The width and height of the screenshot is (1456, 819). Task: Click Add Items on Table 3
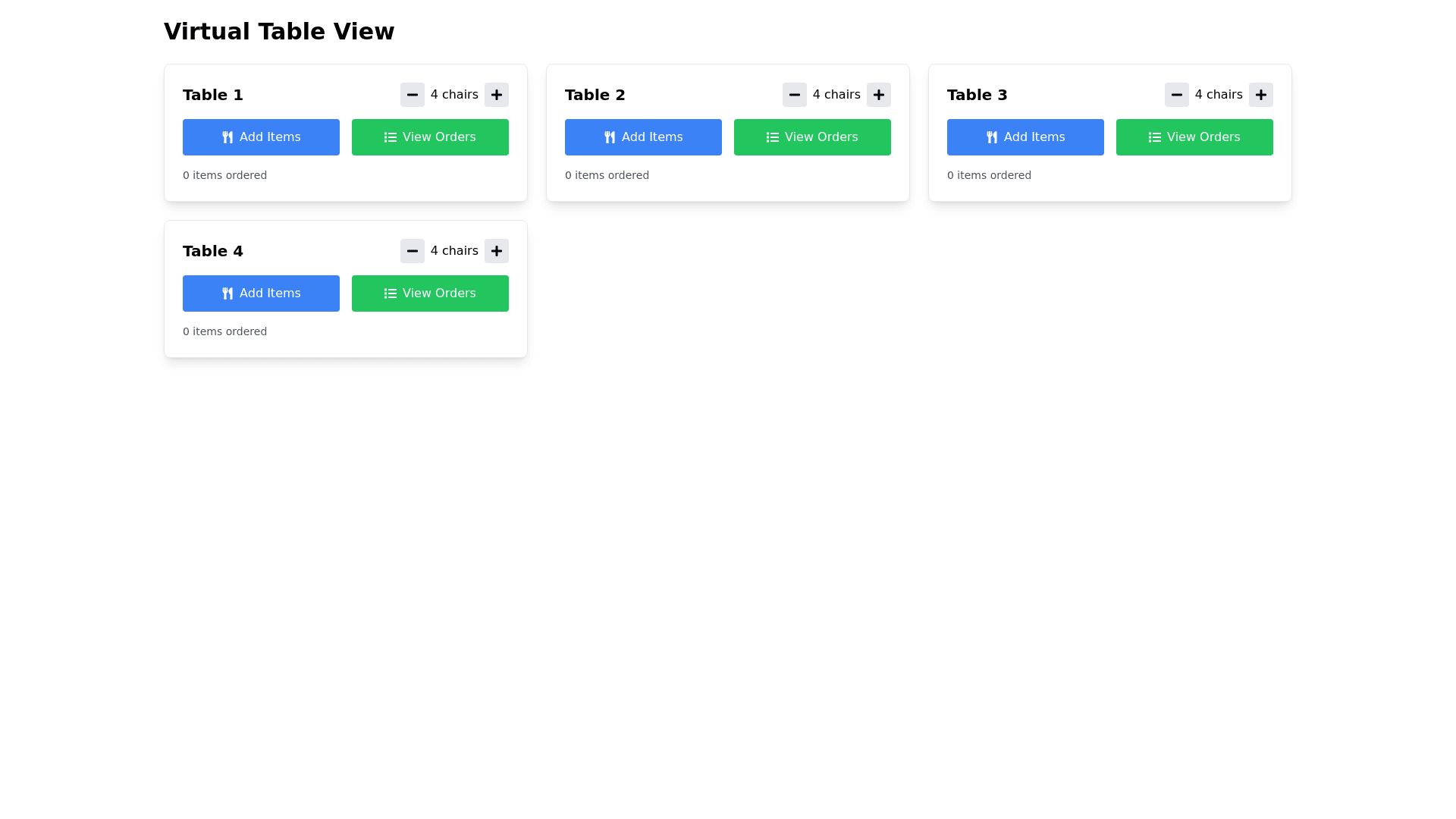[x=1025, y=137]
